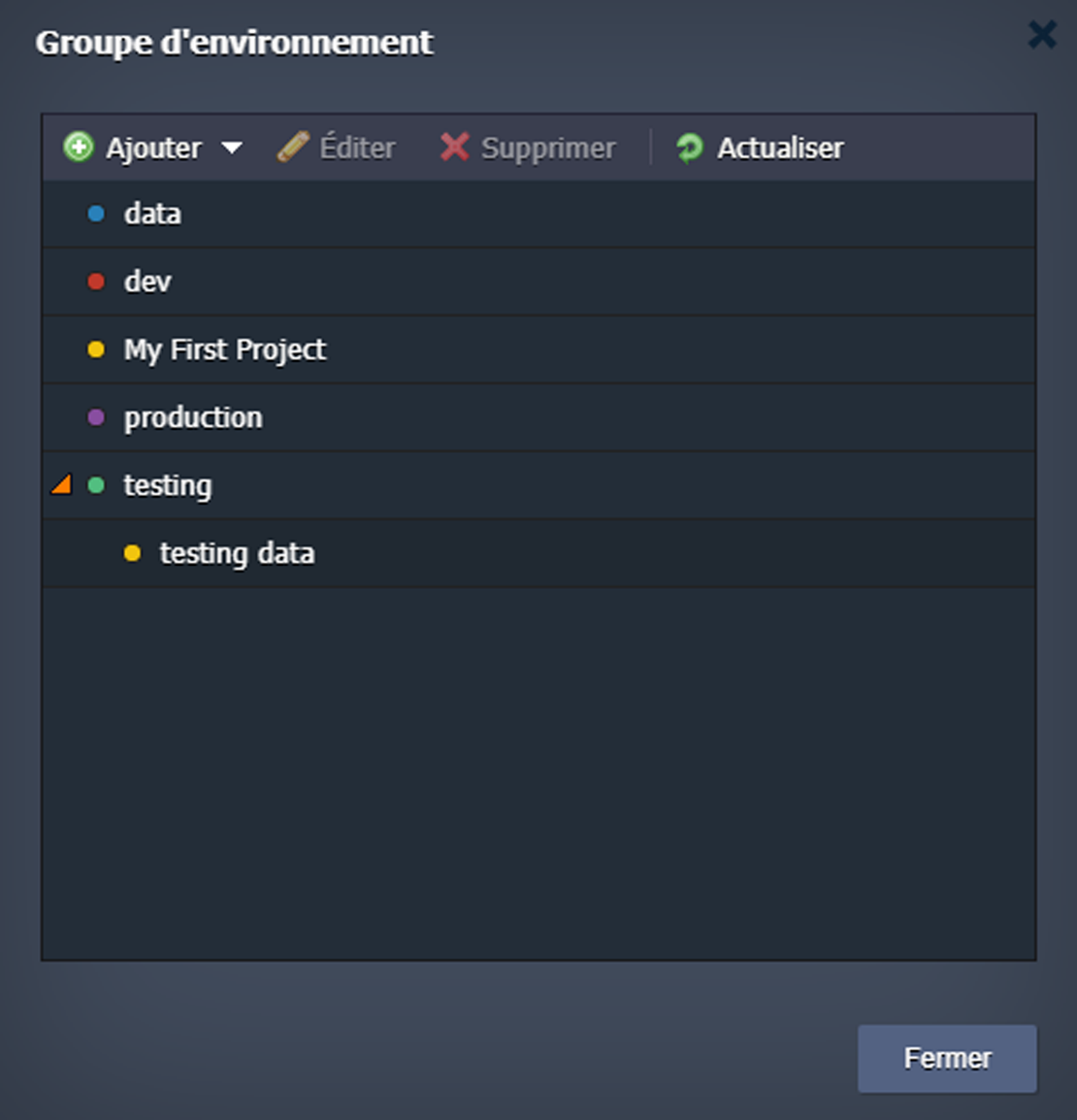
Task: Click the pencil Éditer icon
Action: (293, 148)
